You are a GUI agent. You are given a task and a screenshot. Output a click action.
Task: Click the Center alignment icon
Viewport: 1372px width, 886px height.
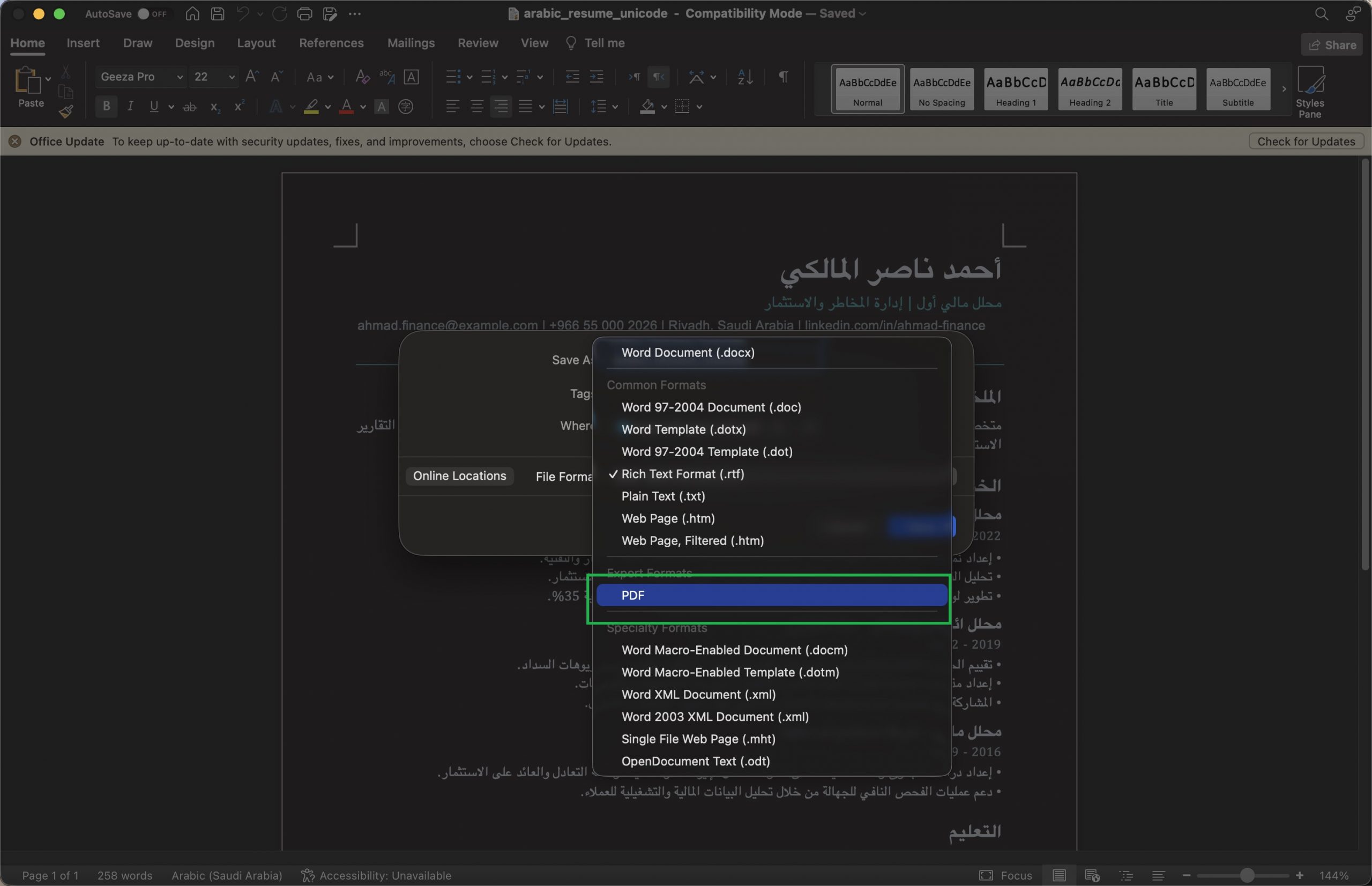pos(477,107)
